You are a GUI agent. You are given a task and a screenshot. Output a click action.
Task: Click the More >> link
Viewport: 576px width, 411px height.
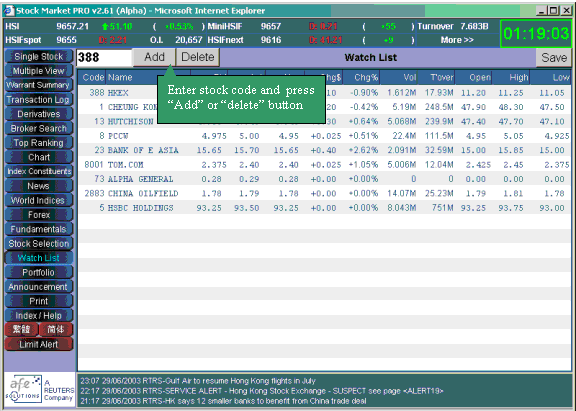[457, 40]
